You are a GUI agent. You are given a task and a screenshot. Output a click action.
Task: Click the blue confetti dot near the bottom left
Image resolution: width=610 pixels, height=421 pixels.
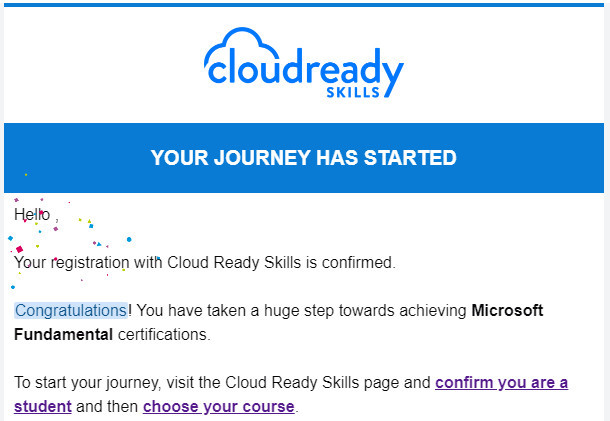pos(13,287)
